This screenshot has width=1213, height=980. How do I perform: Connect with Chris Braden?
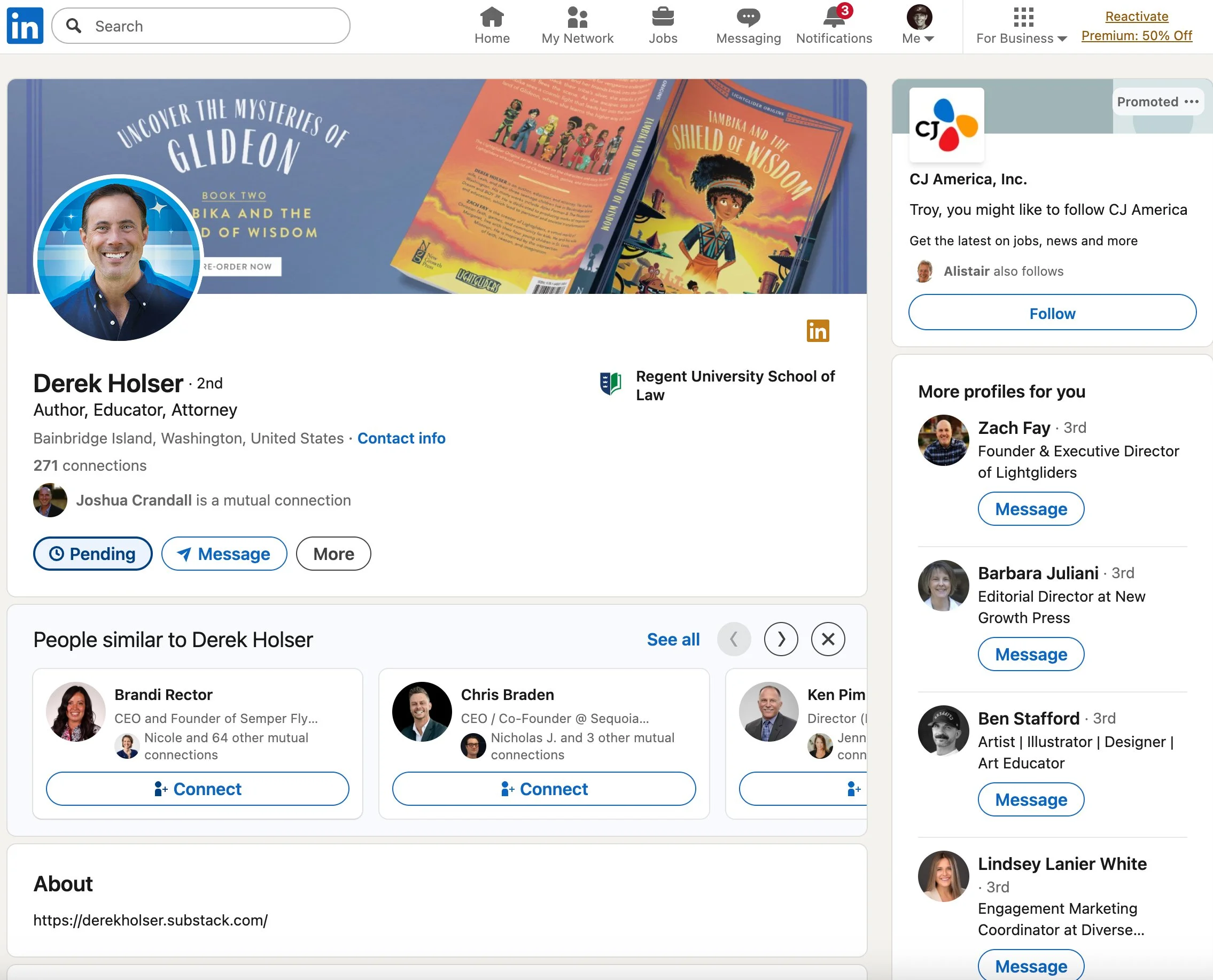[544, 789]
